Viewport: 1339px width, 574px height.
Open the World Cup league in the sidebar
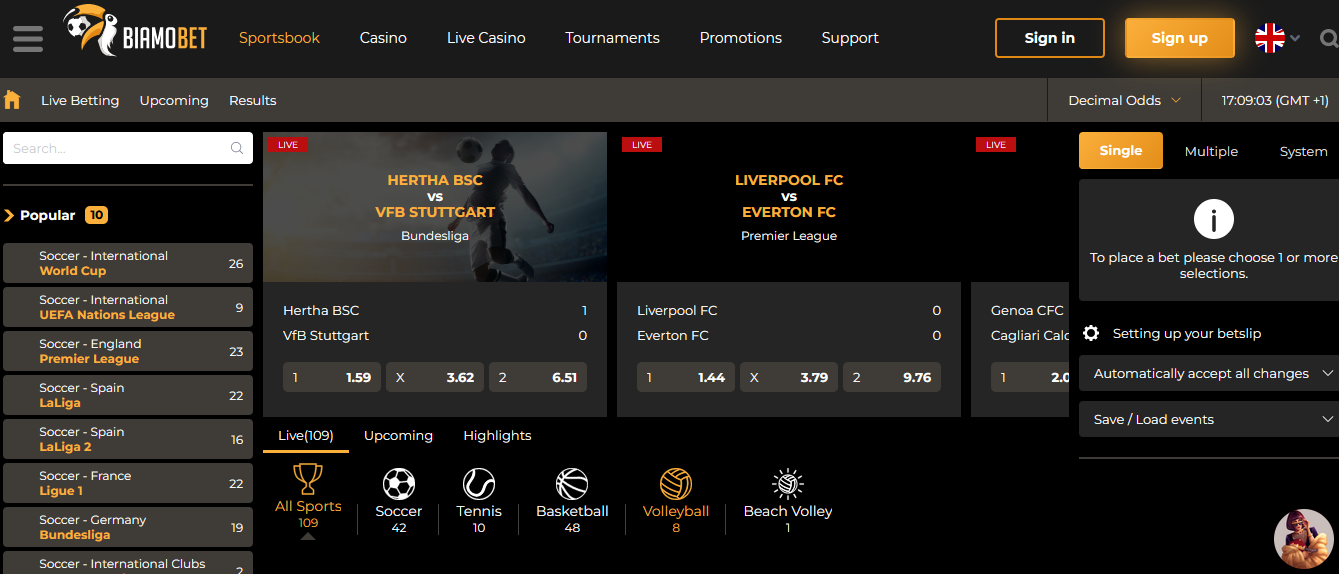pos(128,263)
